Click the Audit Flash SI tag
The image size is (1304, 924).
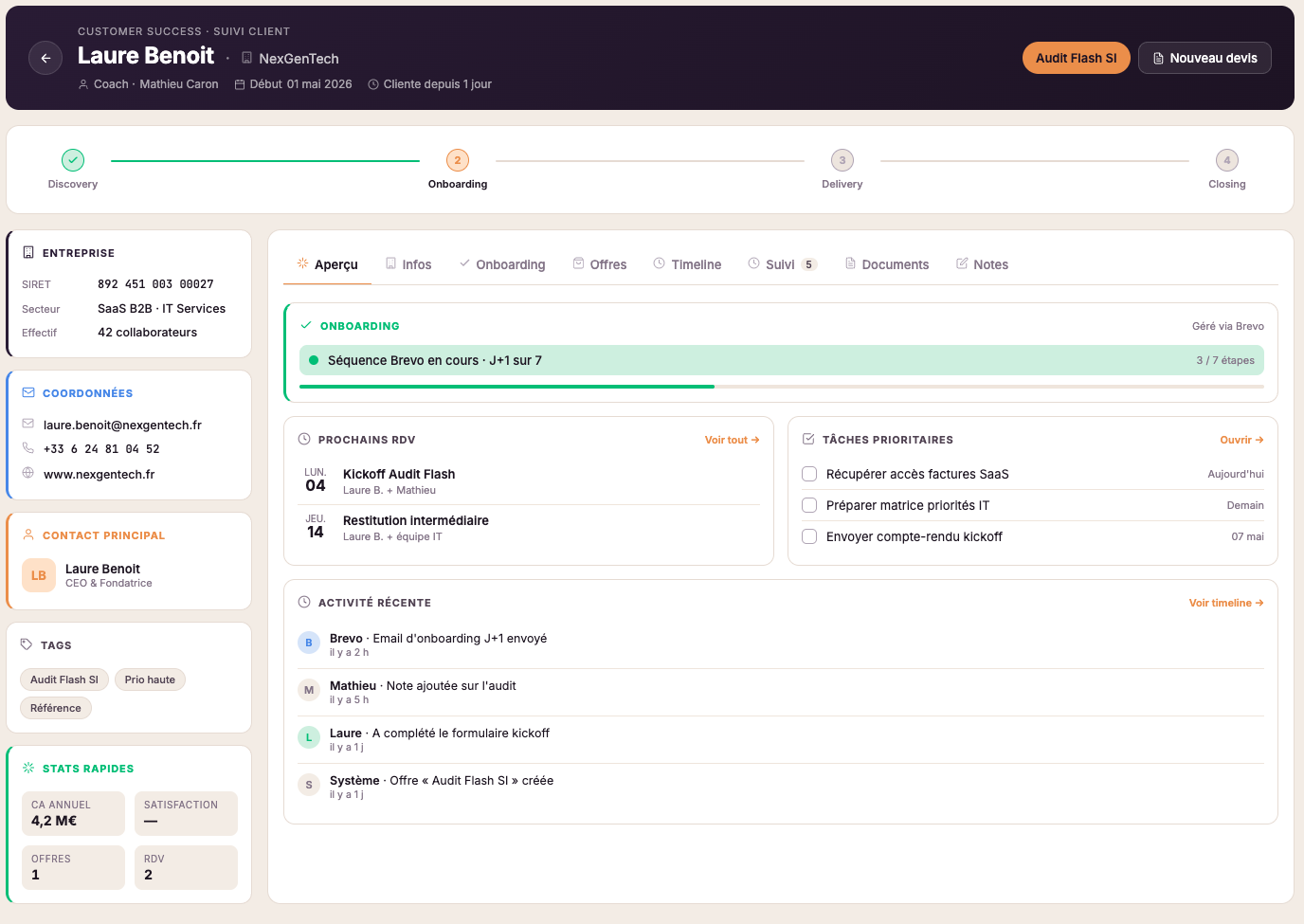64,679
